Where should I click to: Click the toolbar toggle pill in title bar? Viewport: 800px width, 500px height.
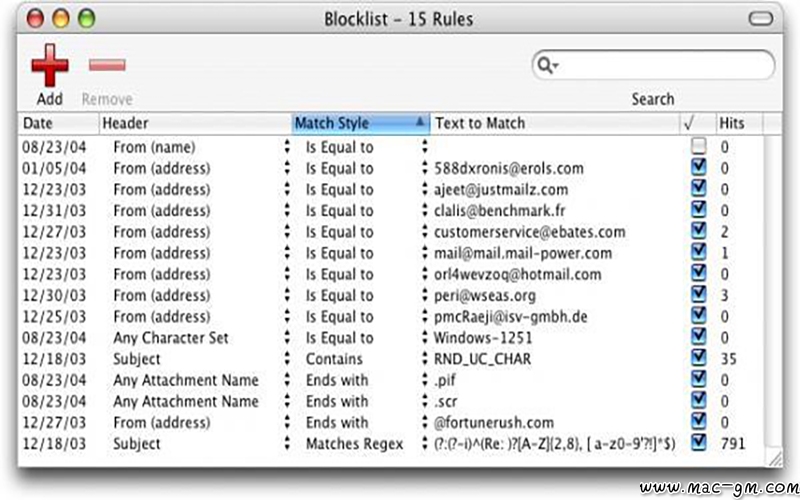tap(761, 19)
